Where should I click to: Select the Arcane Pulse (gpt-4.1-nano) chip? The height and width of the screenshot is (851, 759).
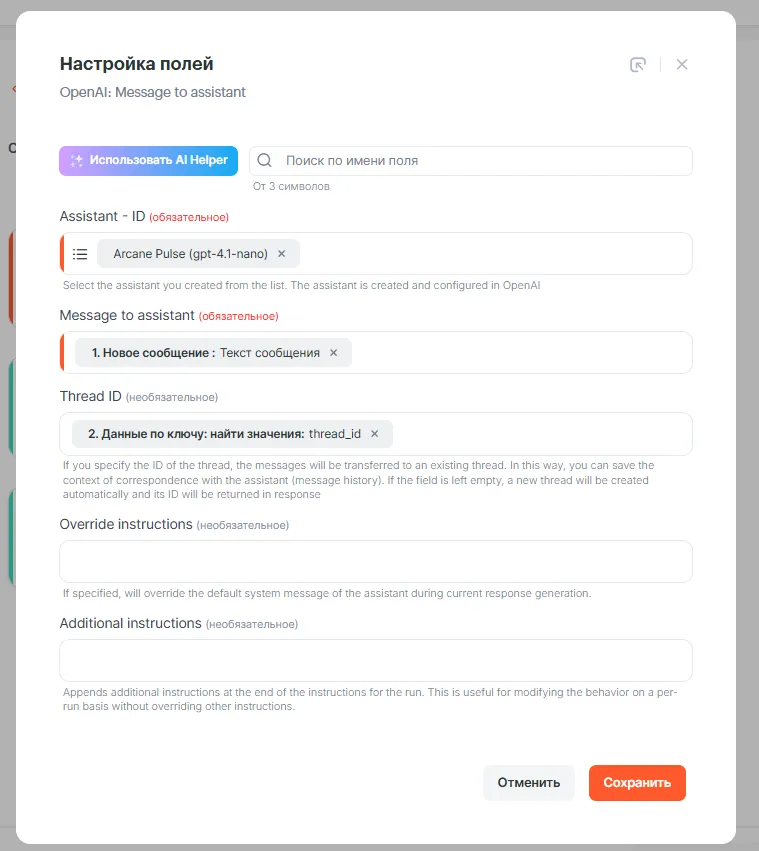[x=190, y=254]
